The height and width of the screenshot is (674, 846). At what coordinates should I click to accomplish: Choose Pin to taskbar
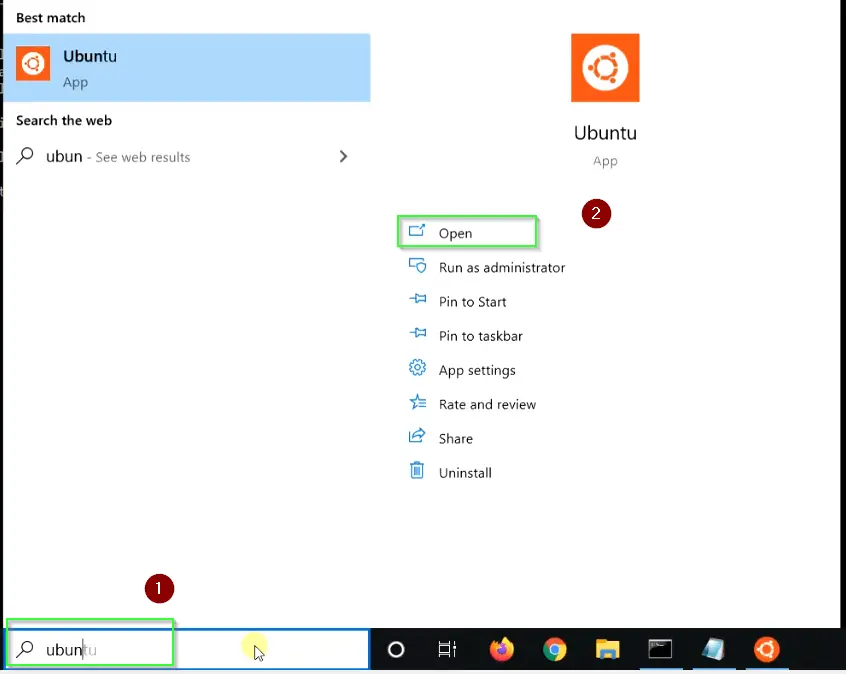[481, 336]
